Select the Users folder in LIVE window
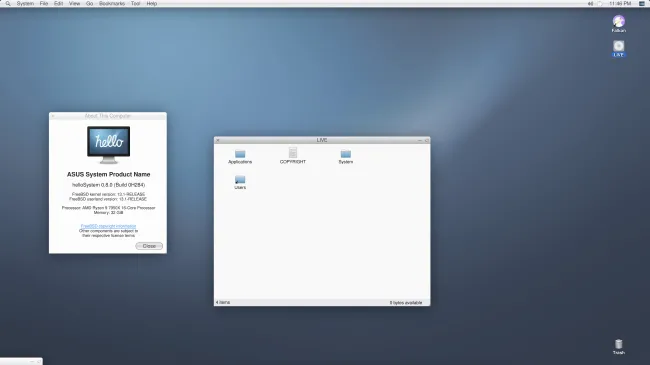This screenshot has width=650, height=365. coord(240,182)
